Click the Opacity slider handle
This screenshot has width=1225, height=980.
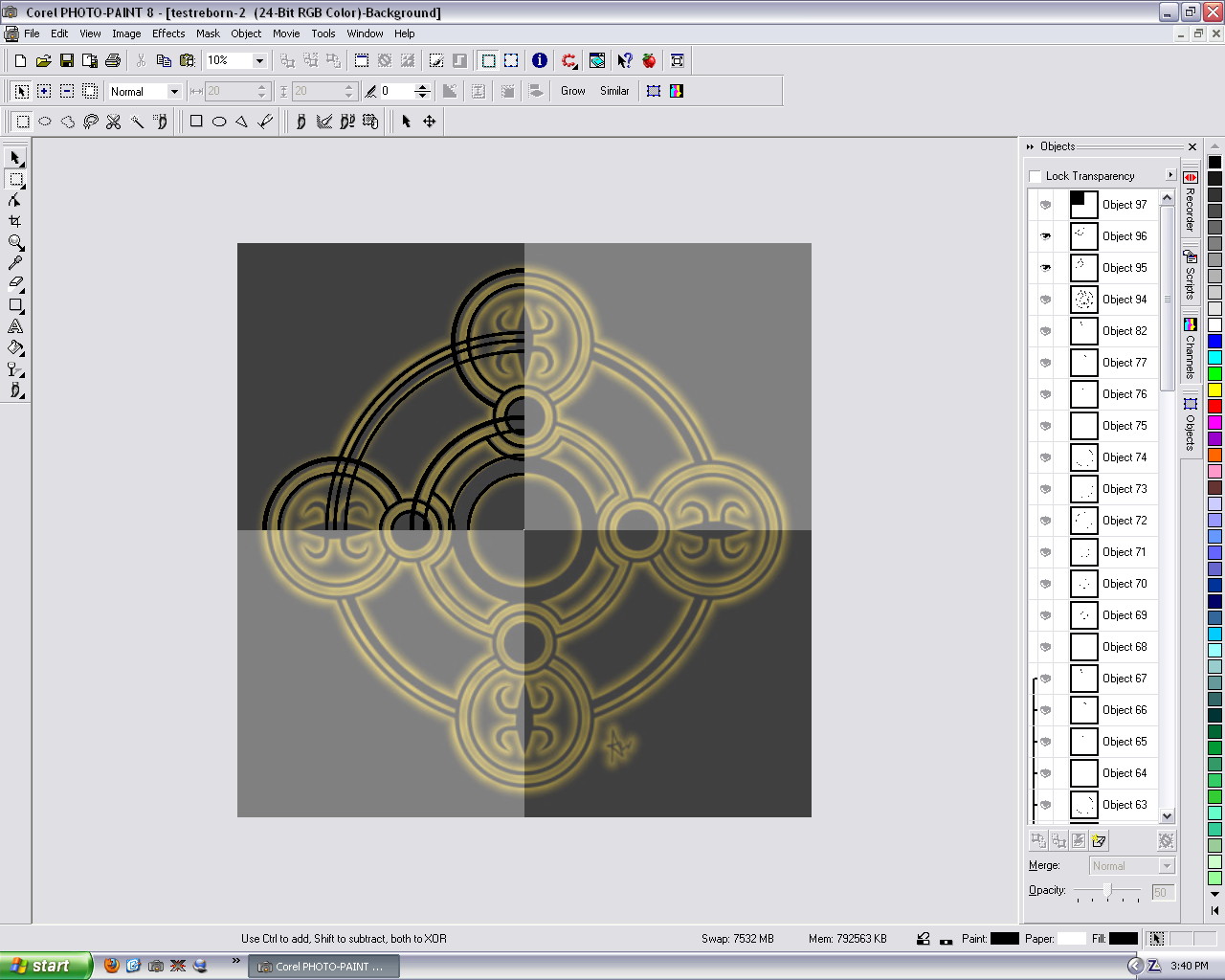[1107, 891]
